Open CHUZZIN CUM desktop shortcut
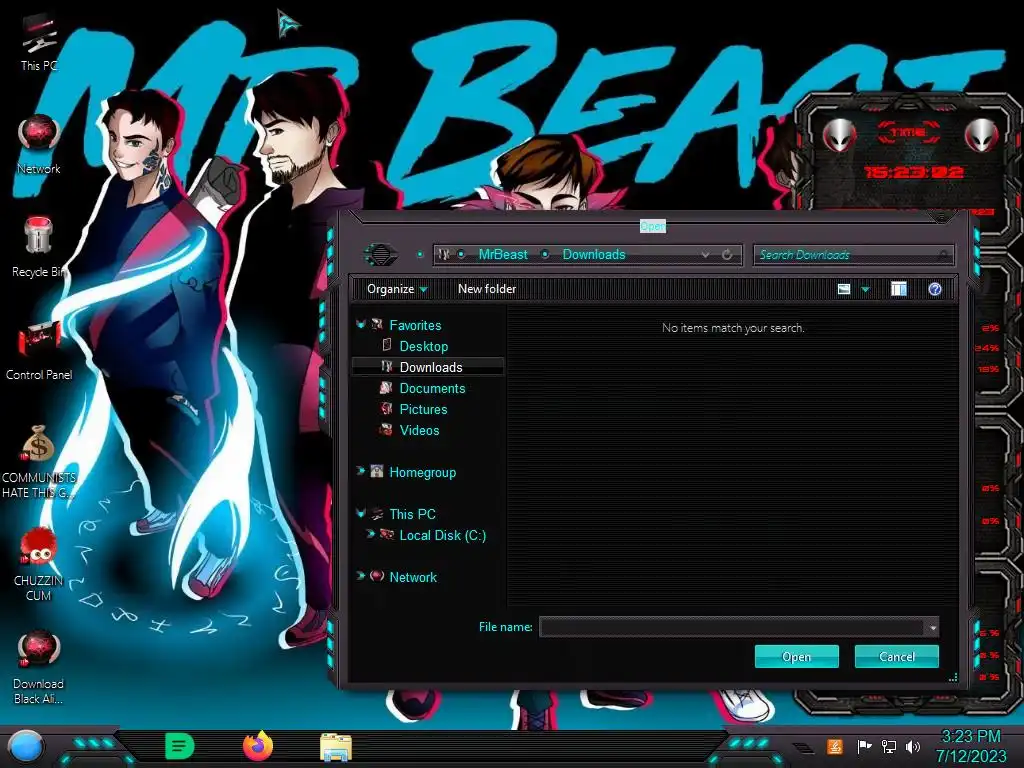Screen dimensions: 1024x768 click(39, 564)
